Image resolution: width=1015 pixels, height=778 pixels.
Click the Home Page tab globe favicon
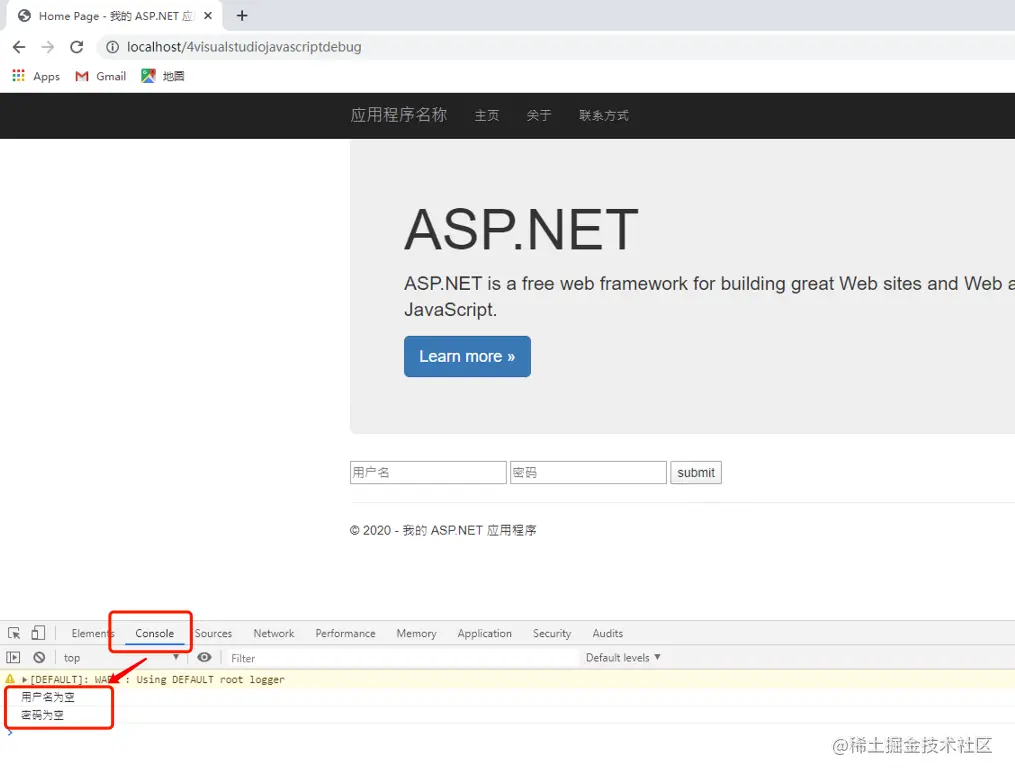(25, 16)
